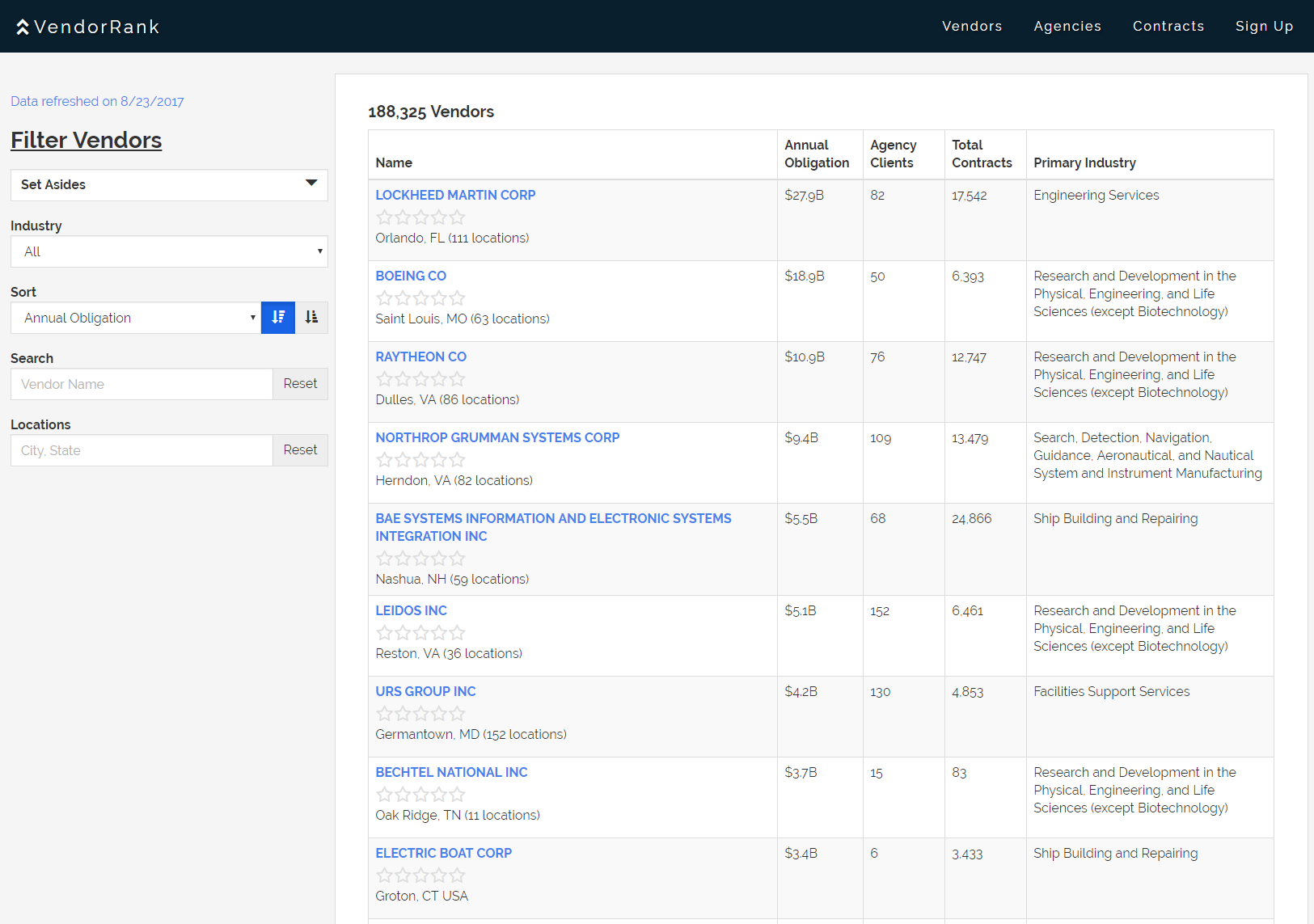Rate URS Group Inc four stars
The height and width of the screenshot is (924, 1314).
pos(439,714)
